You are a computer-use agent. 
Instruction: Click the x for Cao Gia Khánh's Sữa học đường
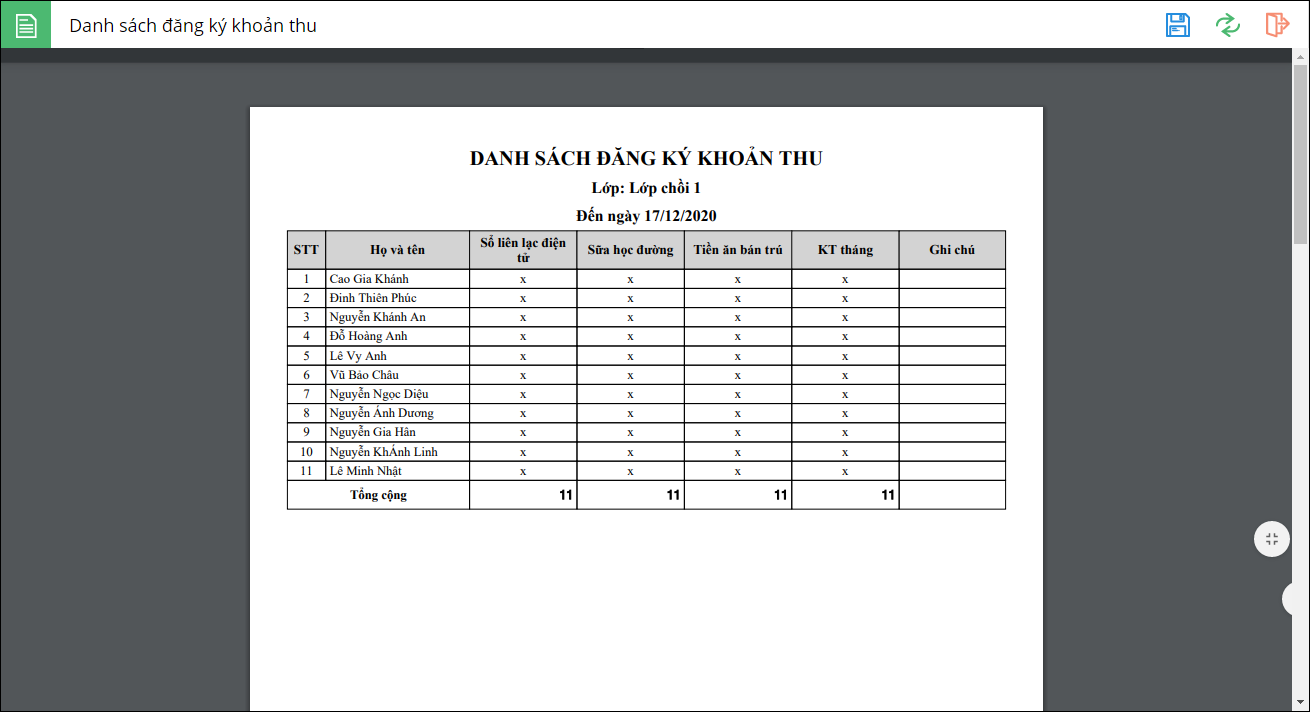click(630, 280)
